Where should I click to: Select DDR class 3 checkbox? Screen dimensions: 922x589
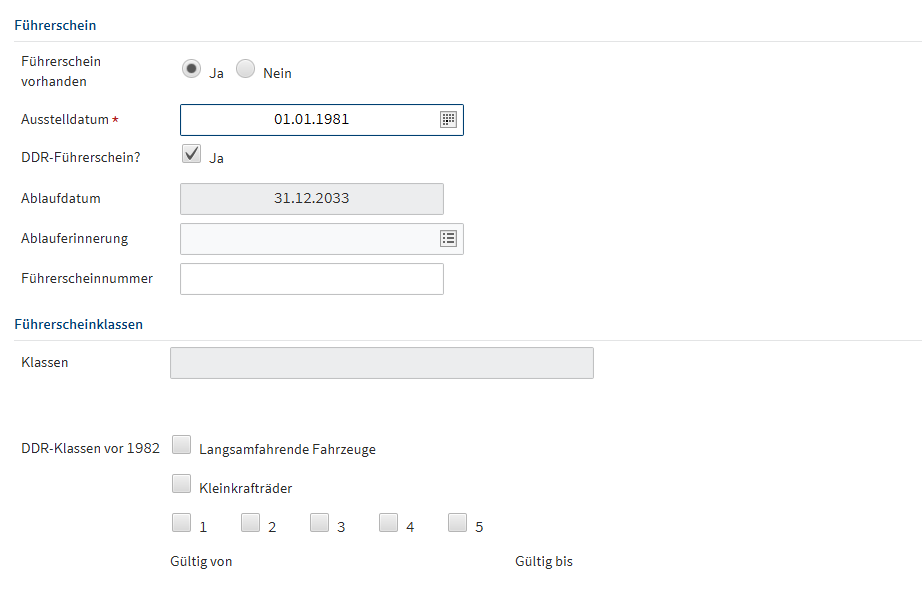[319, 522]
